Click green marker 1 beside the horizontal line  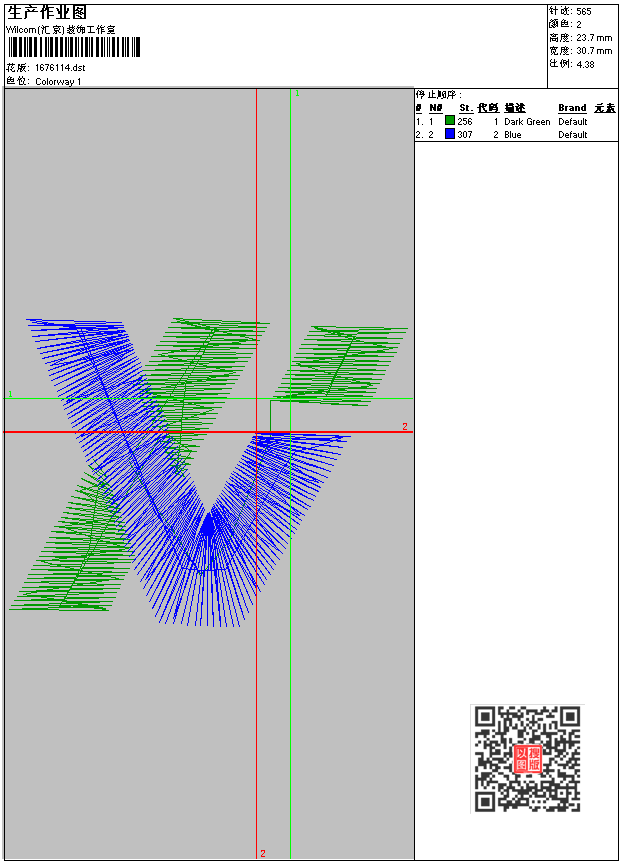(x=10, y=394)
